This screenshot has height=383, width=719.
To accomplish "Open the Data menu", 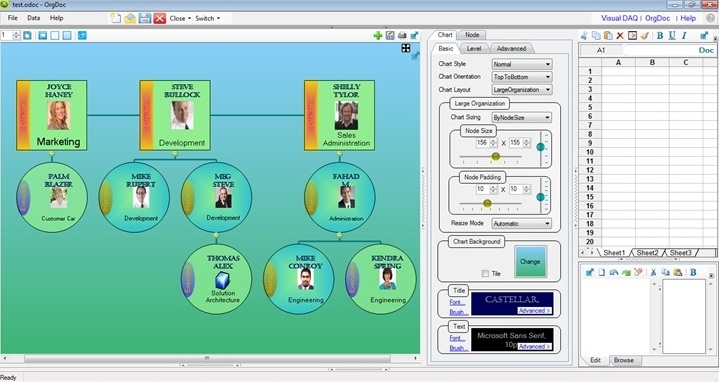I will click(33, 18).
